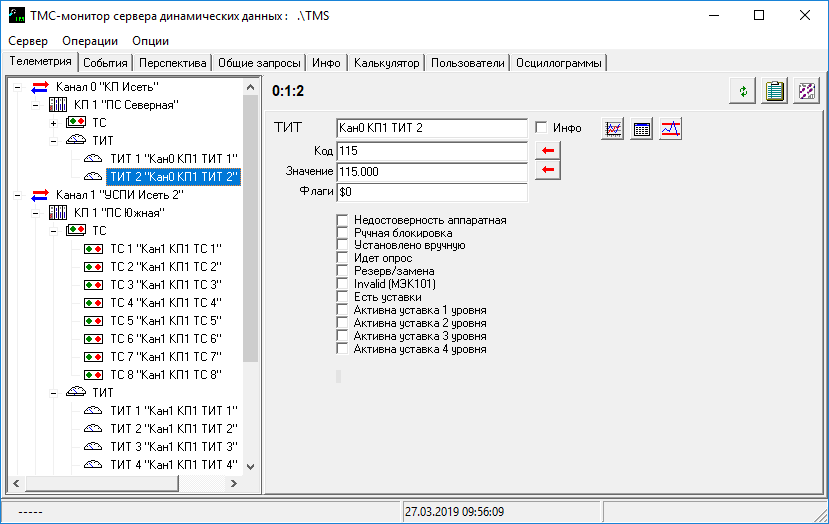This screenshot has height=524, width=829.
Task: Select ТИТ 1 "Кан0 КП1 ТИТ 1" item
Action: point(174,159)
